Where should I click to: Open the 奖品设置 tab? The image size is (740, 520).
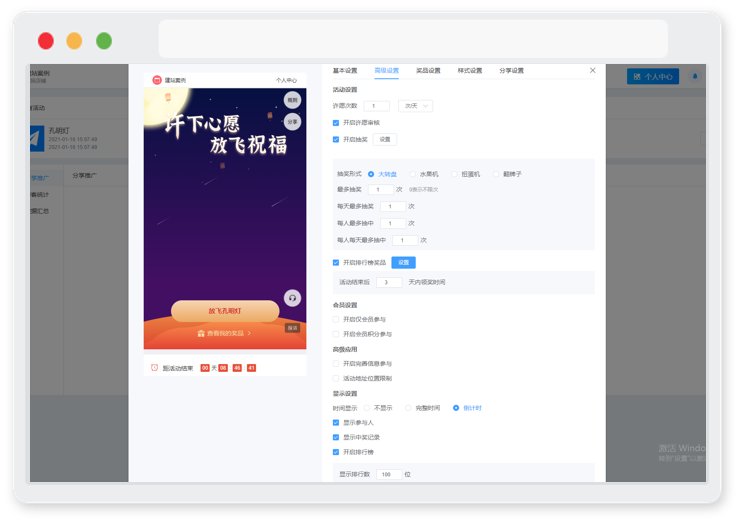click(428, 70)
